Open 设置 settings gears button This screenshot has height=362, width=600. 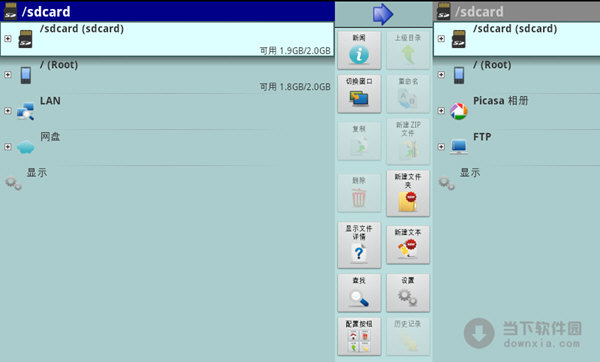[408, 293]
